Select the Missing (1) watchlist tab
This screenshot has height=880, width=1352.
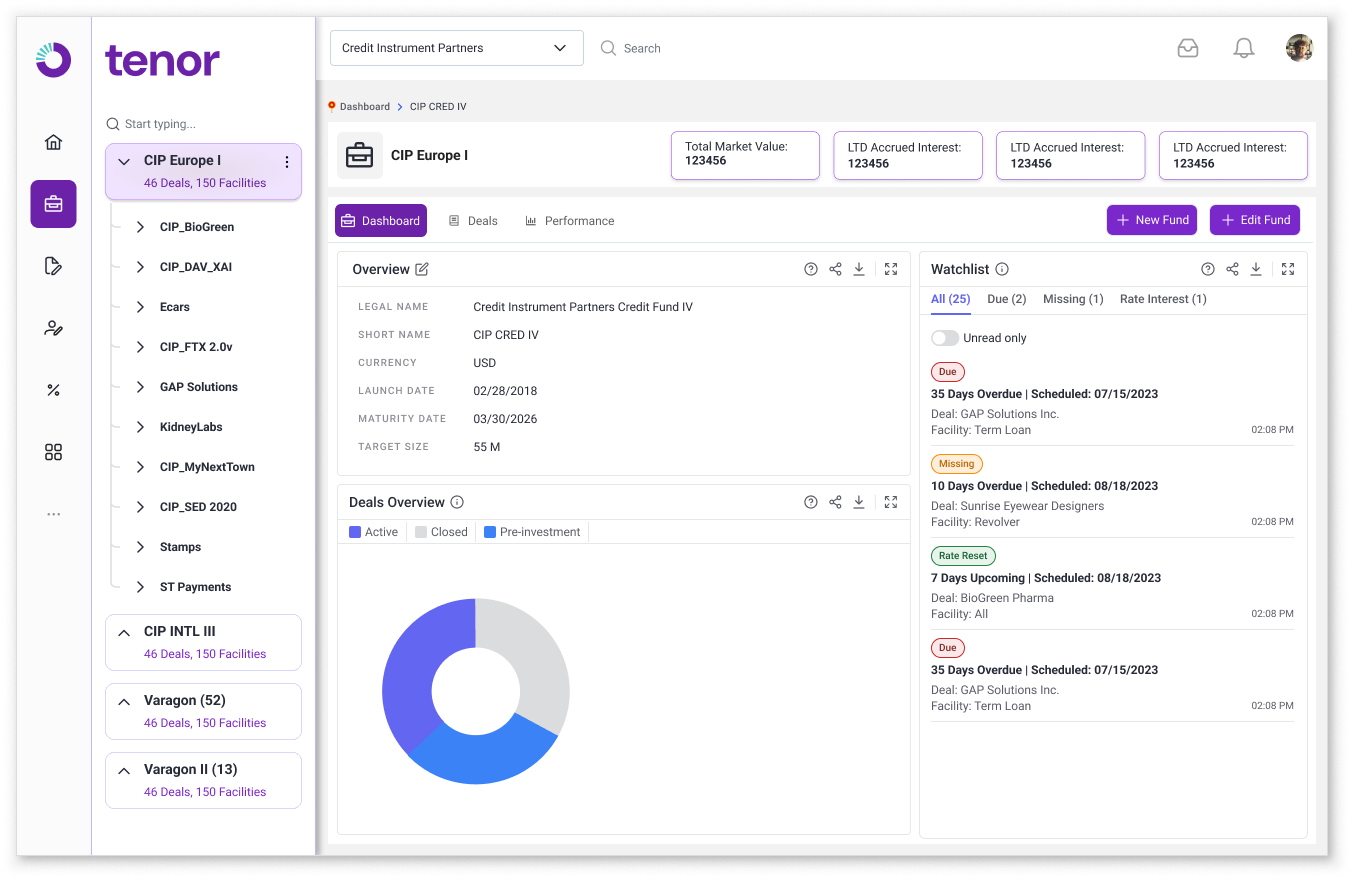[1072, 299]
